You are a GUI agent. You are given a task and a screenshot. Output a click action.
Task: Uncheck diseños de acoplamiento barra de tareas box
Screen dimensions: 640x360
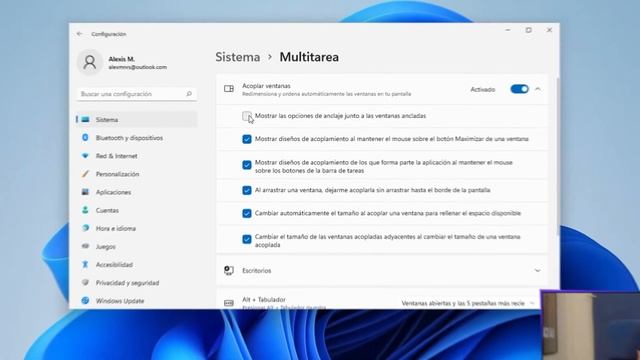[247, 165]
